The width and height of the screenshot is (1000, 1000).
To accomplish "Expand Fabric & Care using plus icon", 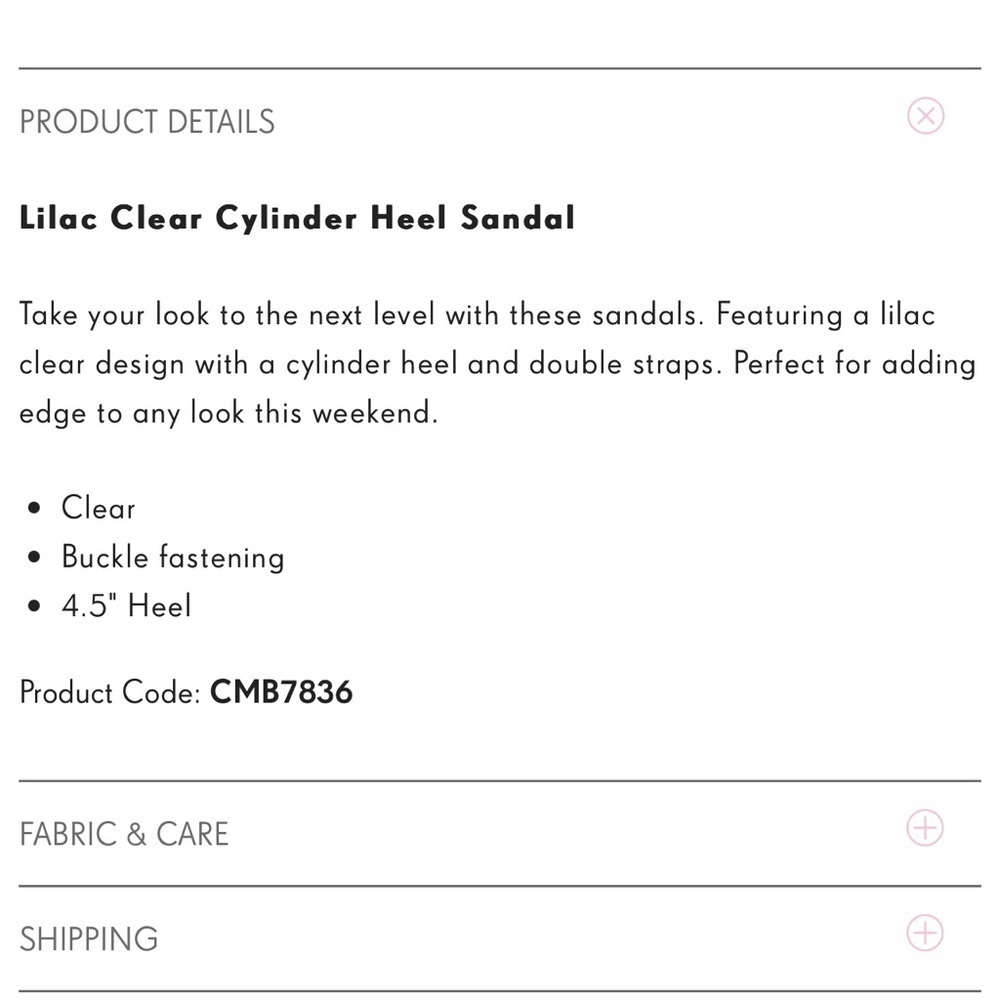I will click(925, 828).
